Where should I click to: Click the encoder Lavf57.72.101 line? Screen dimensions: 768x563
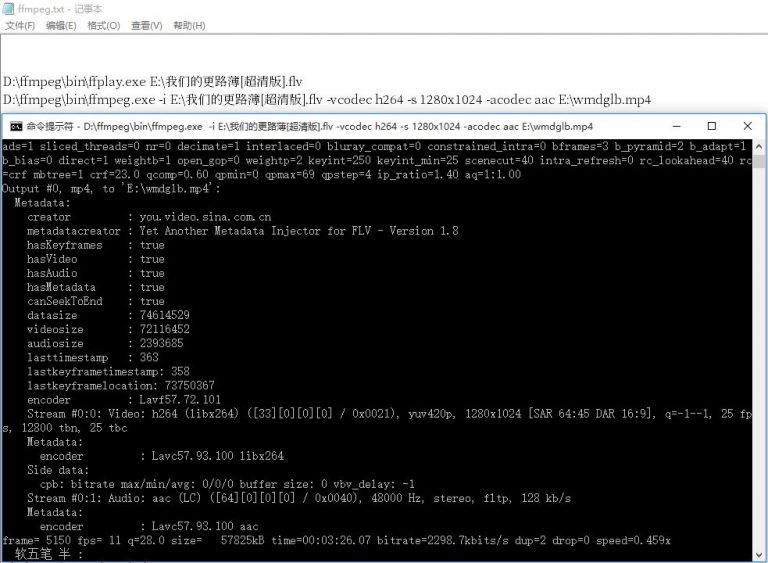coord(124,400)
